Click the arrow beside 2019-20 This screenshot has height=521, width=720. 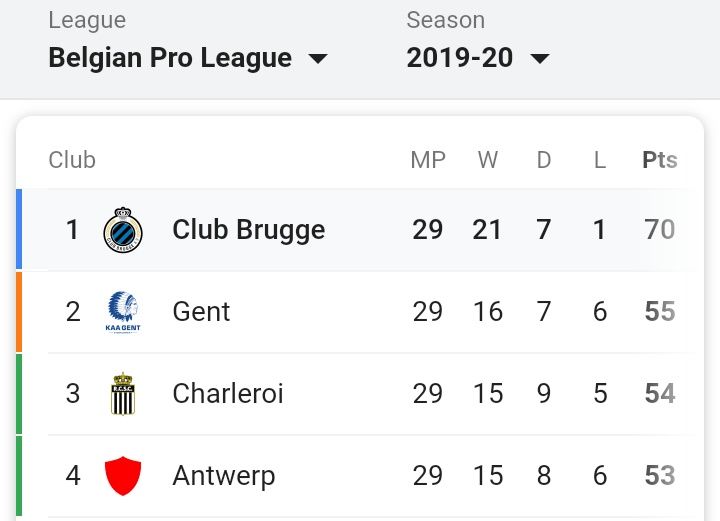[540, 59]
